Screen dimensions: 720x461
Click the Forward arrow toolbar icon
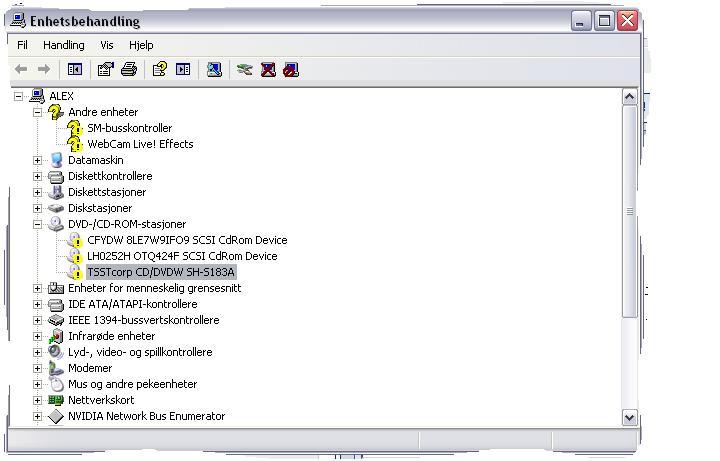point(44,69)
